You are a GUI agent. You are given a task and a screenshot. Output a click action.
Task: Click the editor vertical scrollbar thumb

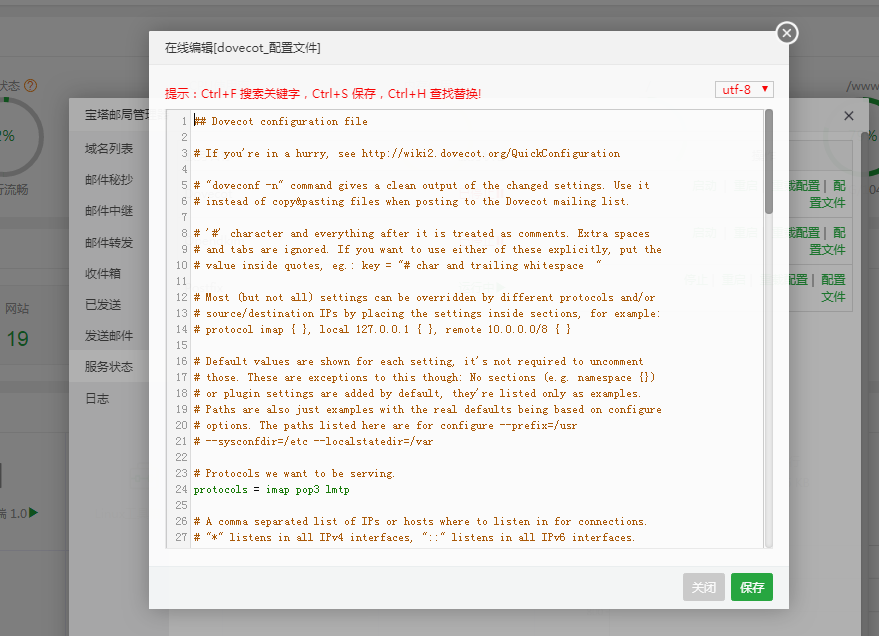[x=769, y=161]
